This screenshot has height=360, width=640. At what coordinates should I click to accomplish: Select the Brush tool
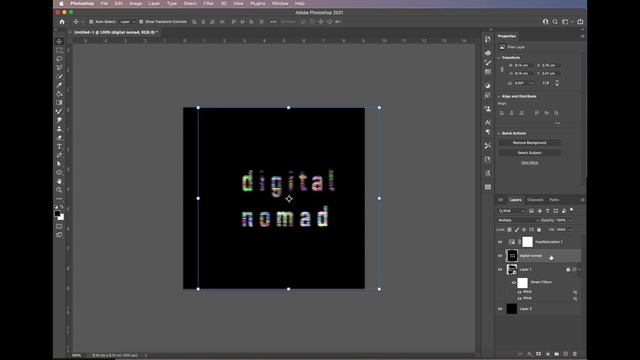[x=59, y=111]
